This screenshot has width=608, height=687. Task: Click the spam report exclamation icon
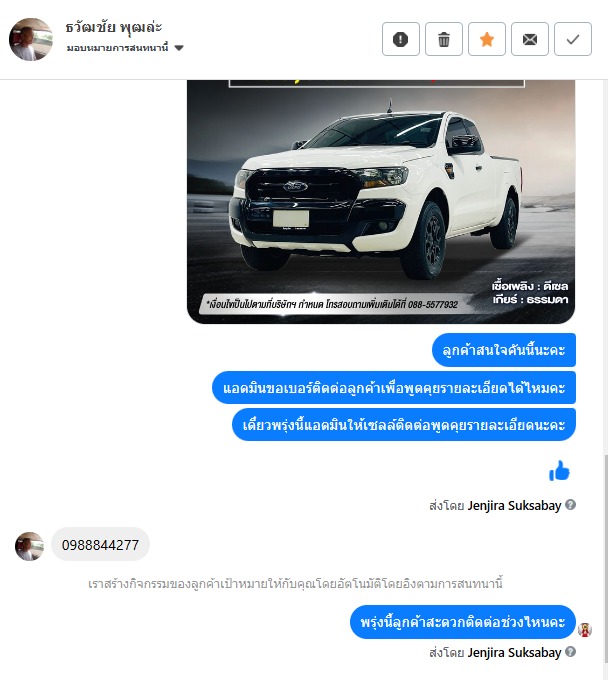400,39
